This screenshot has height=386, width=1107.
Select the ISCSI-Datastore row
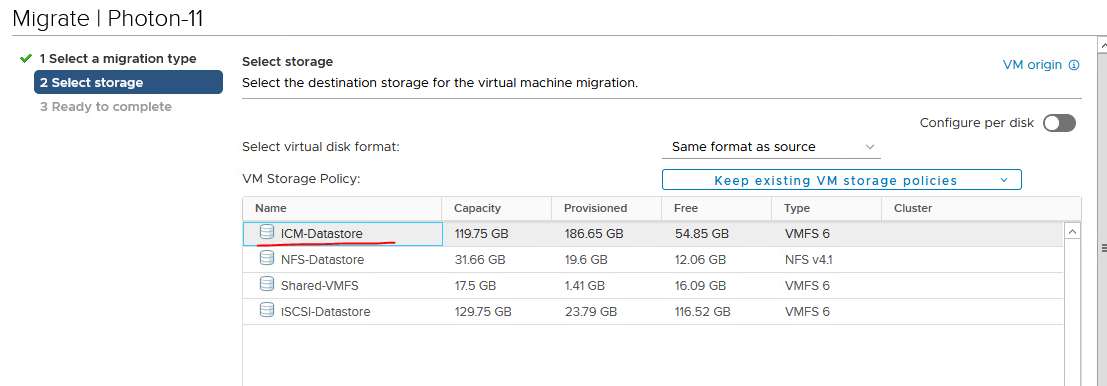pyautogui.click(x=652, y=311)
